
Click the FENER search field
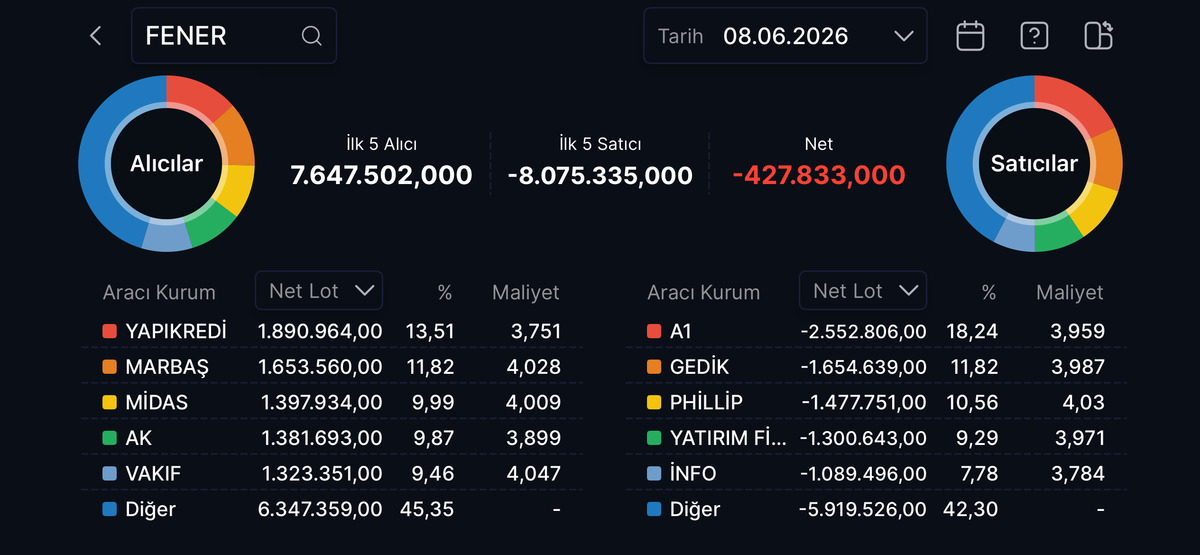click(x=234, y=36)
